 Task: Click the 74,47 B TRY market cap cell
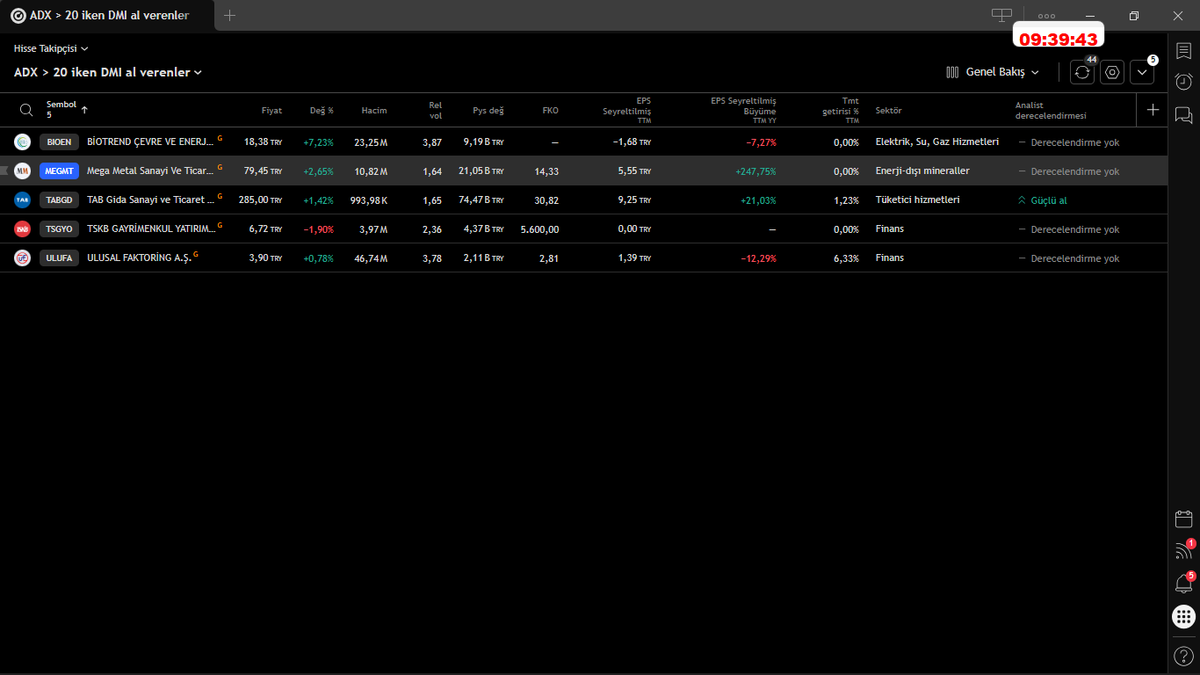tap(481, 200)
